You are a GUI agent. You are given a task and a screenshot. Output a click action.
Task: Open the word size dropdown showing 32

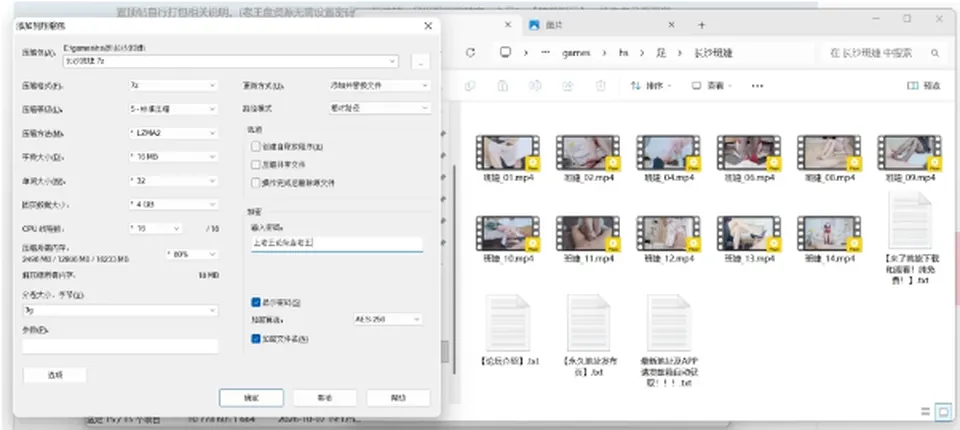coord(173,181)
